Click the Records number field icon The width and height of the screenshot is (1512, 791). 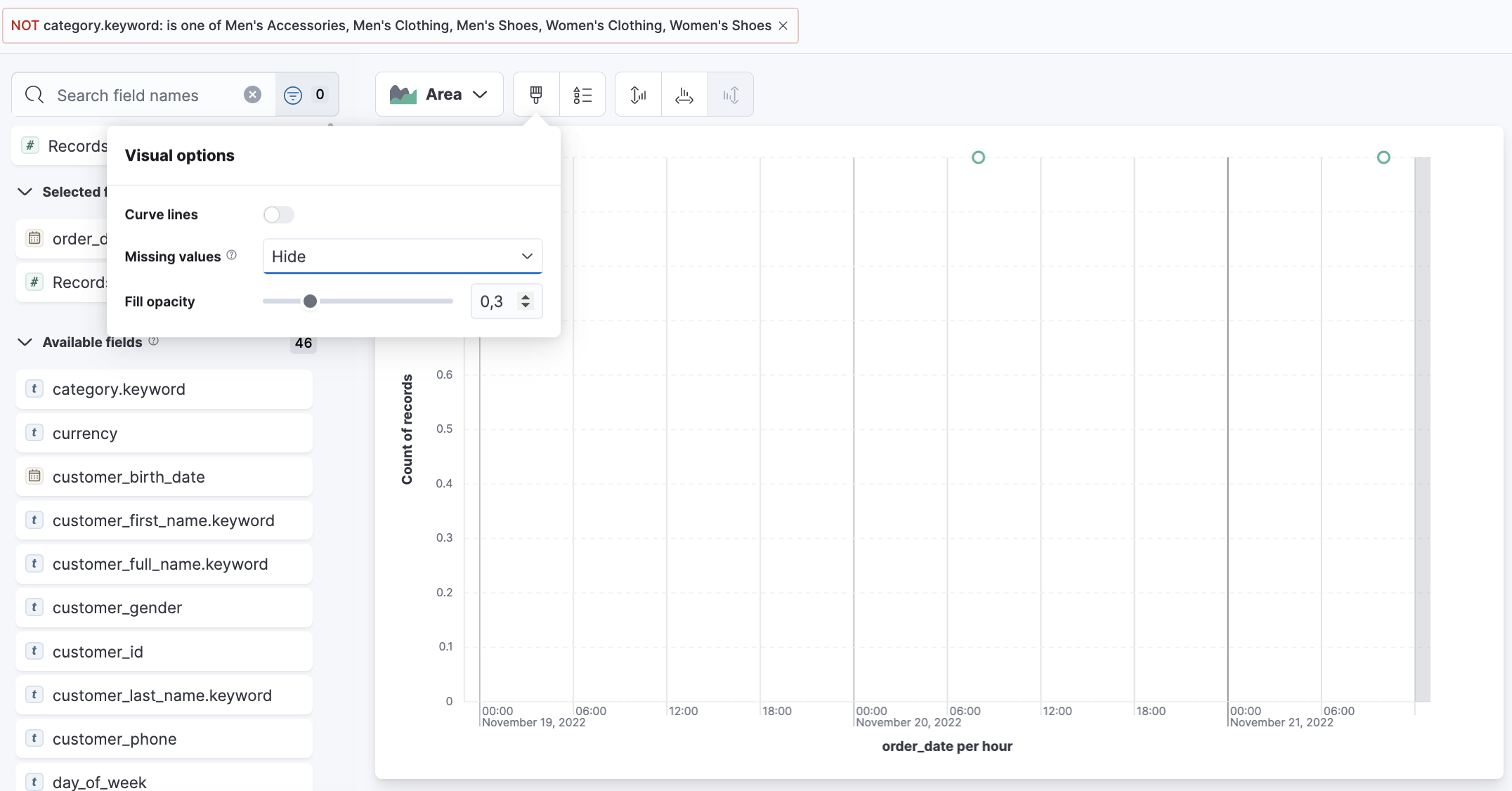(30, 145)
